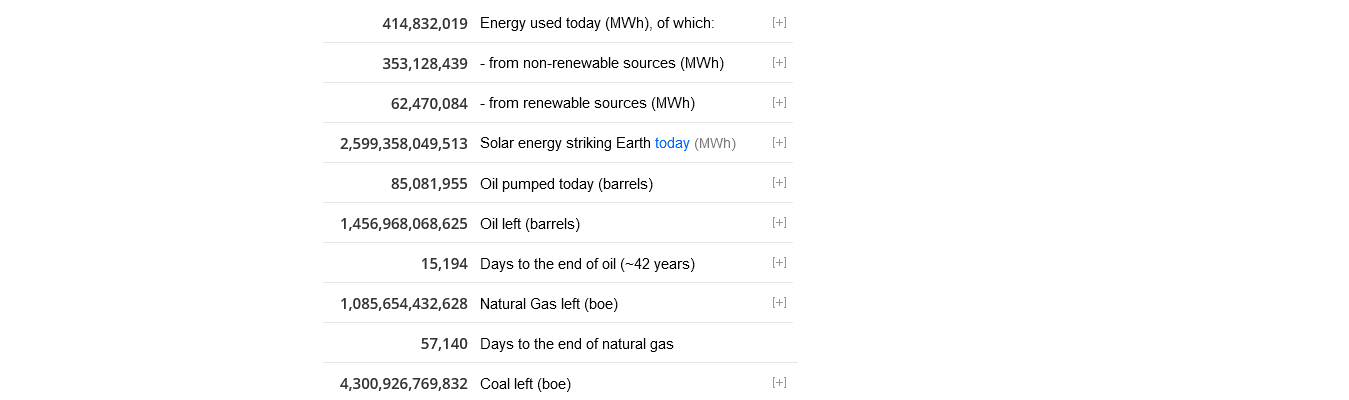This screenshot has width=1349, height=400.
Task: Expand the 'Energy used today' row details
Action: 779,22
